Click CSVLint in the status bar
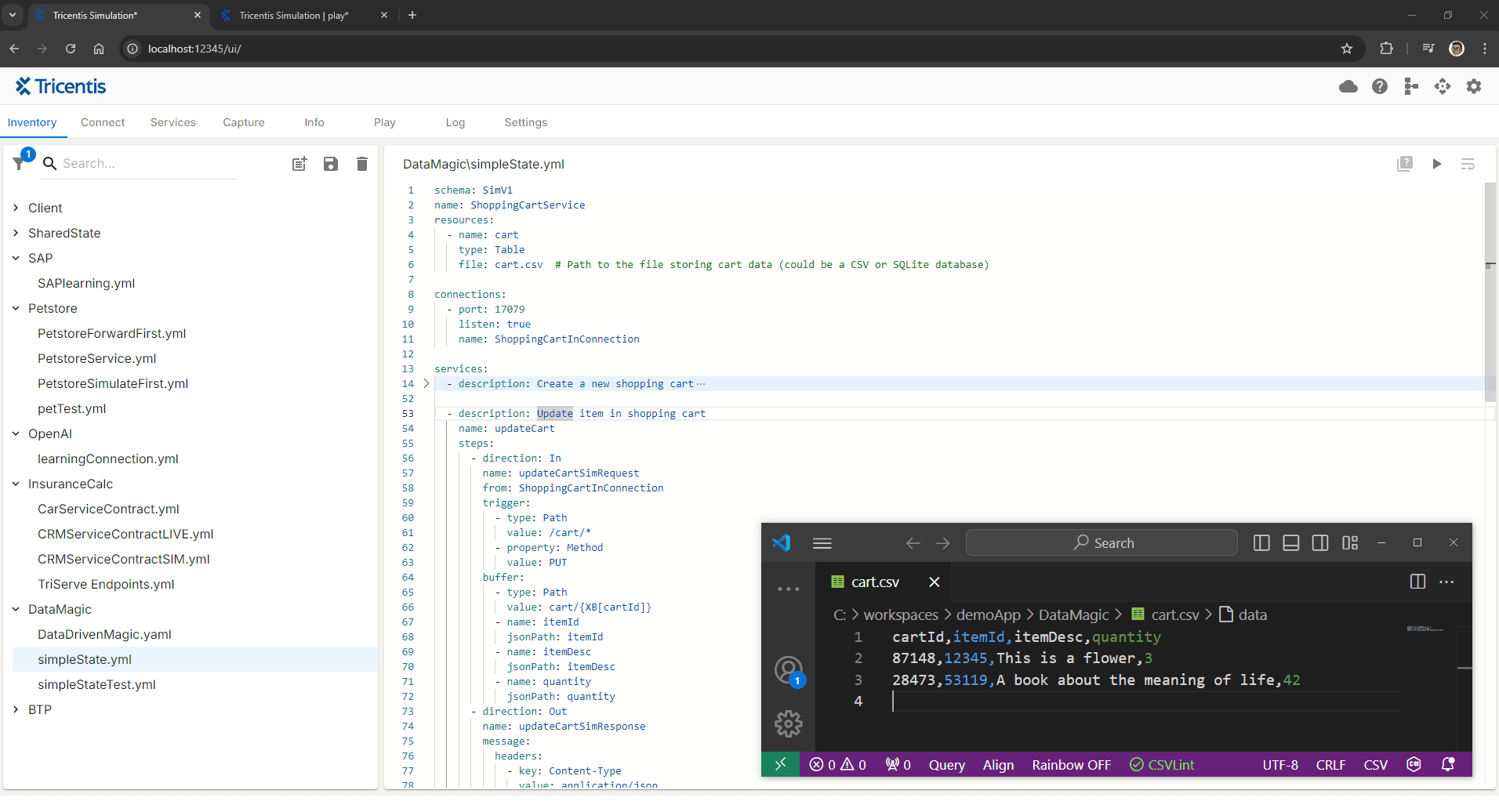This screenshot has height=812, width=1499. [1163, 765]
